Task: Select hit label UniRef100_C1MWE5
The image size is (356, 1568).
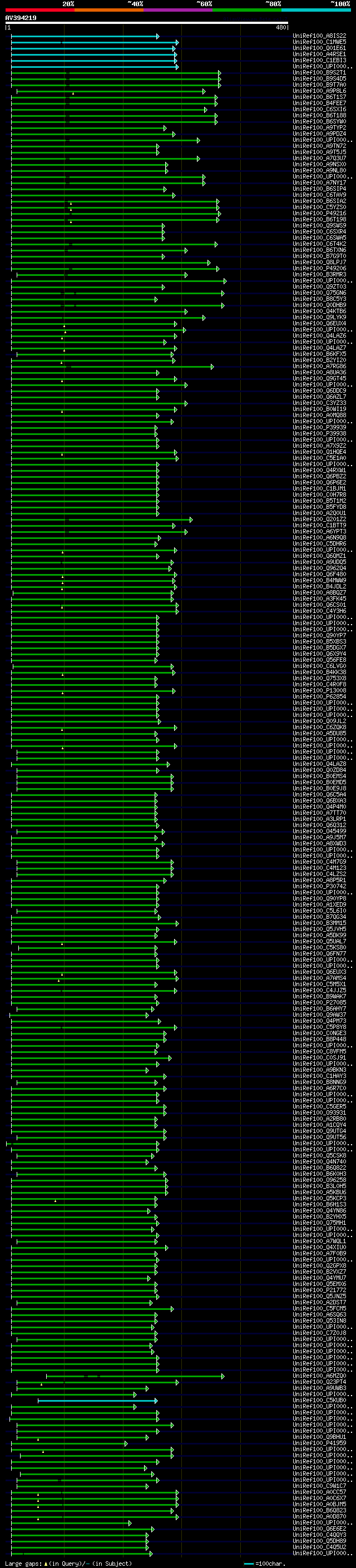Action: point(319,42)
